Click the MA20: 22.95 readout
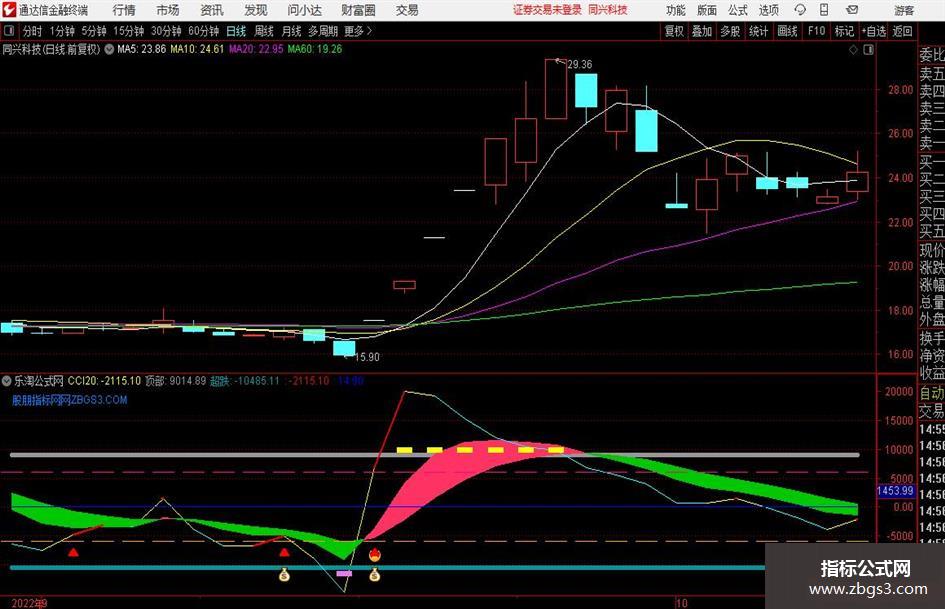The width and height of the screenshot is (945, 609). point(256,49)
